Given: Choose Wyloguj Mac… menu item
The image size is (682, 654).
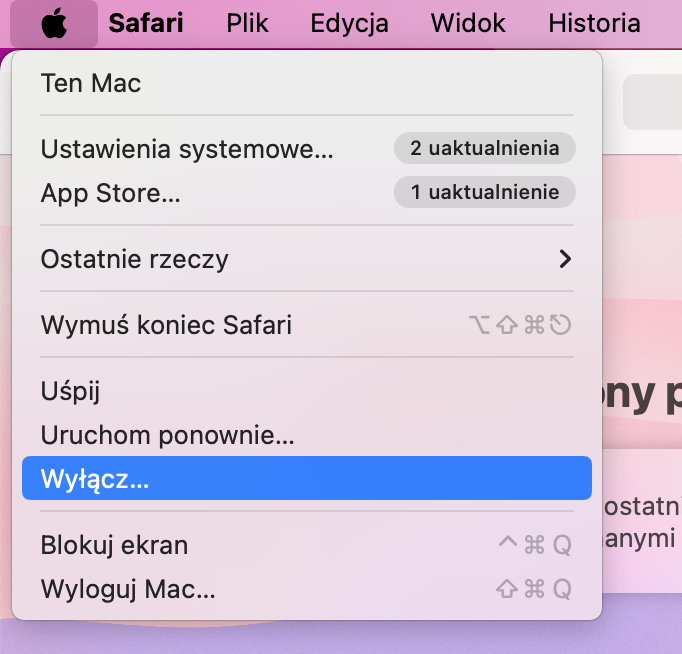Looking at the screenshot, I should point(307,589).
